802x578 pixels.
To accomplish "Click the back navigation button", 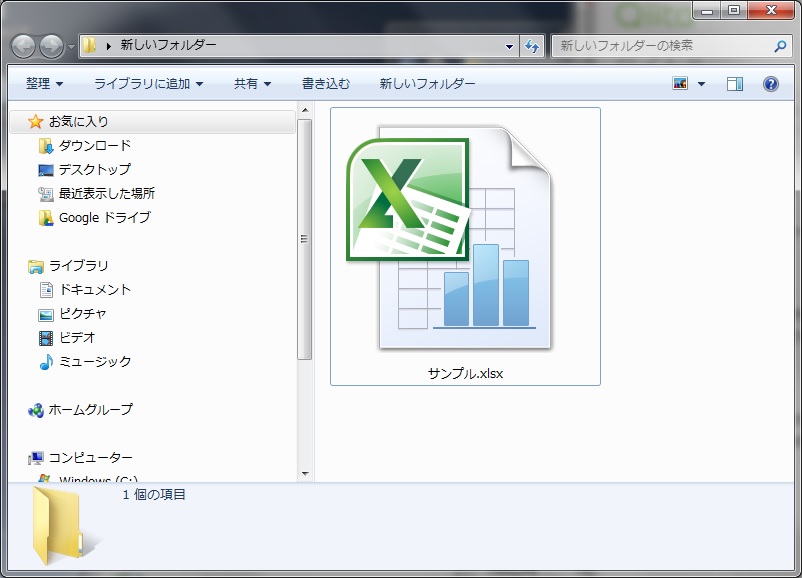I will [x=21, y=46].
